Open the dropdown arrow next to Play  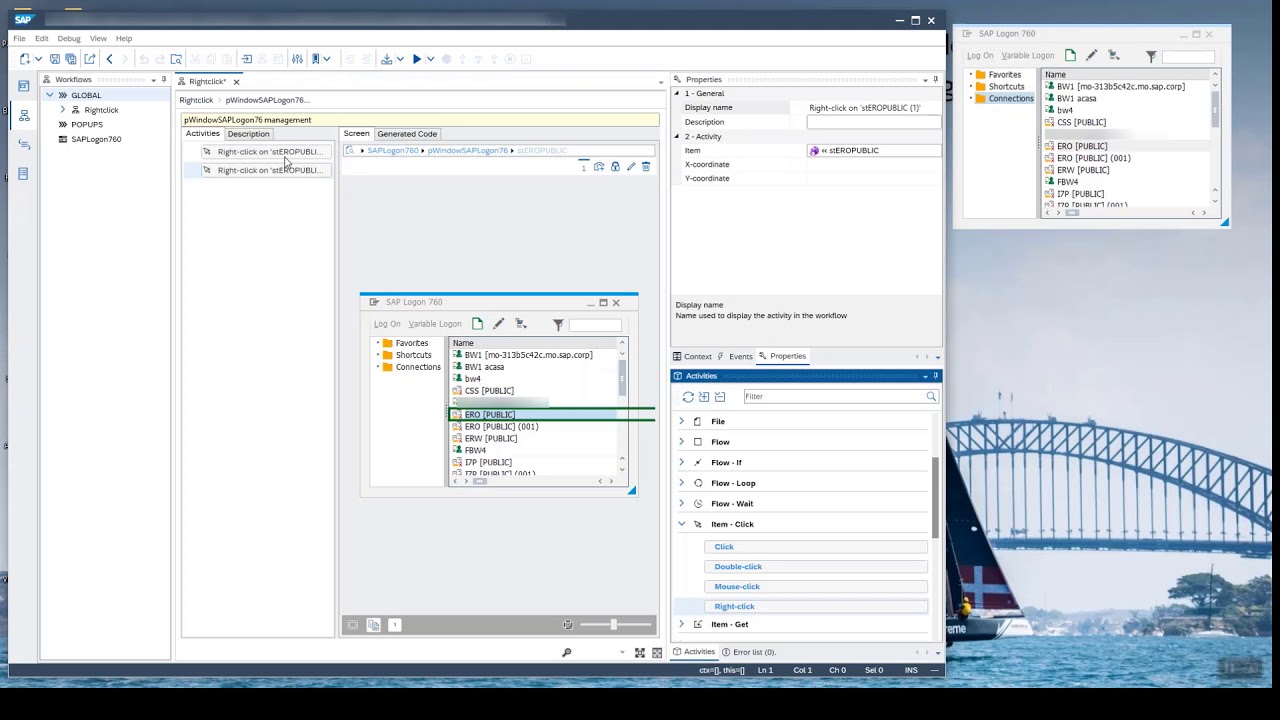(431, 59)
